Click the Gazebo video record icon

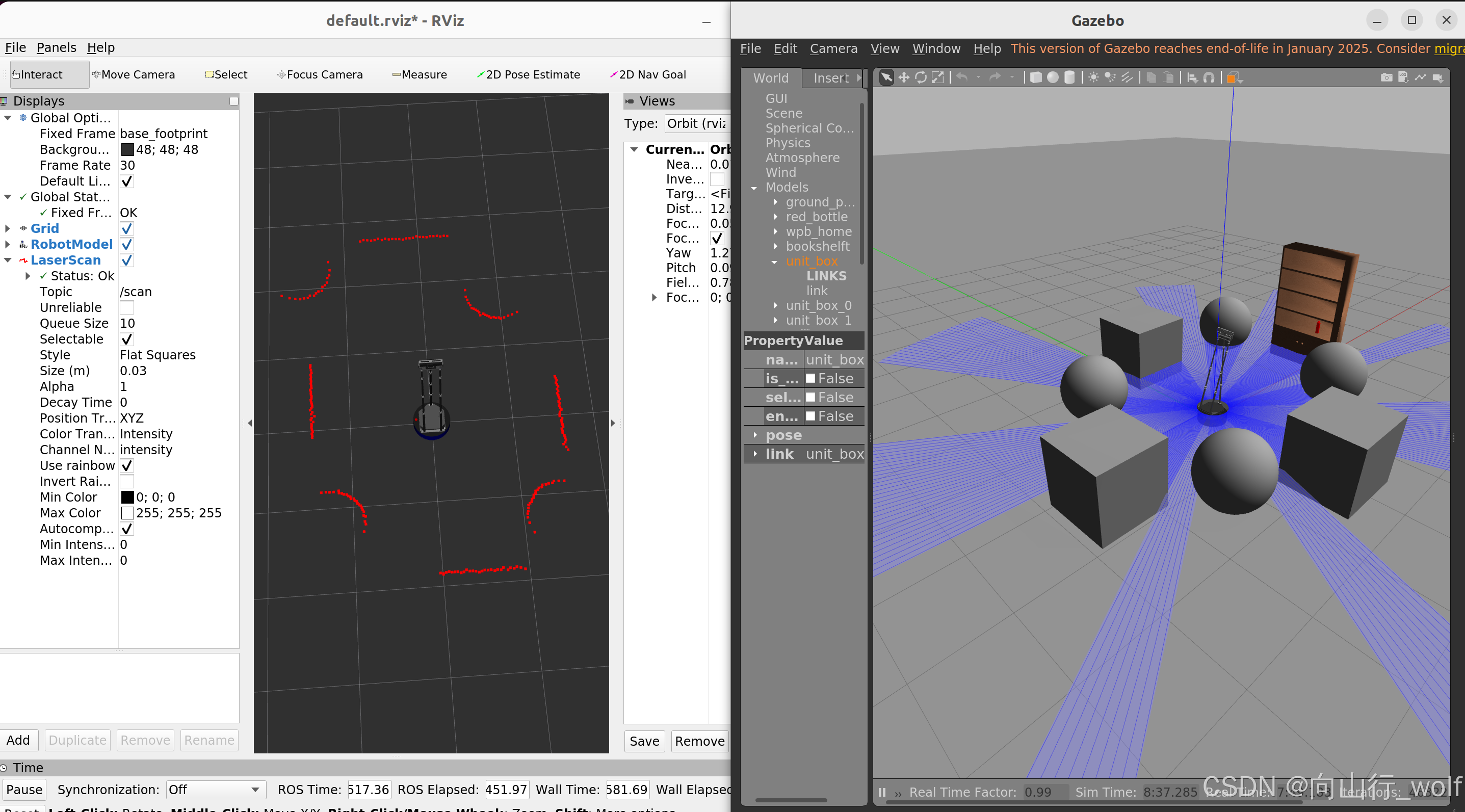click(x=1437, y=78)
